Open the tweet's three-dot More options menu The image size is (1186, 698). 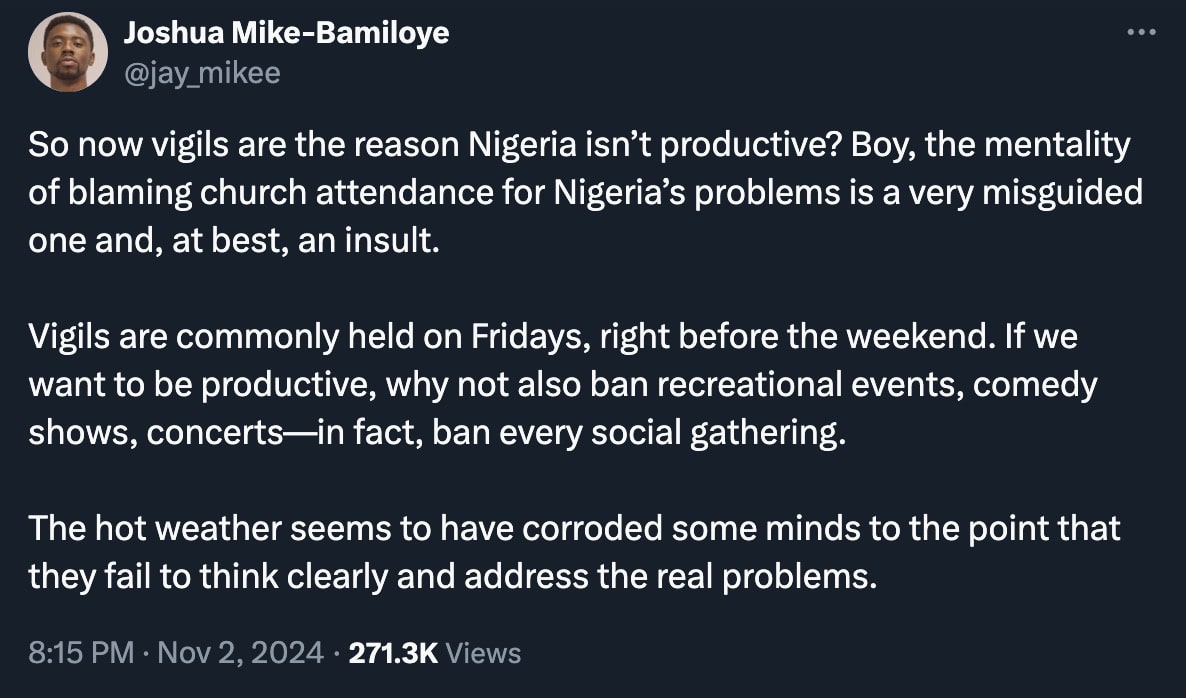[x=1140, y=32]
